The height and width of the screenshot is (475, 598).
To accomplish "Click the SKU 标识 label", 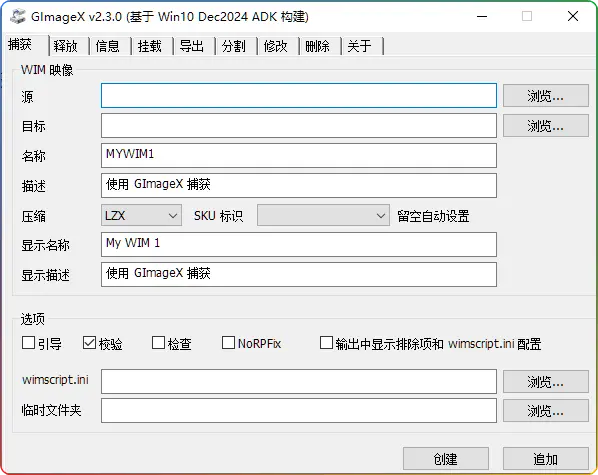I will (219, 216).
